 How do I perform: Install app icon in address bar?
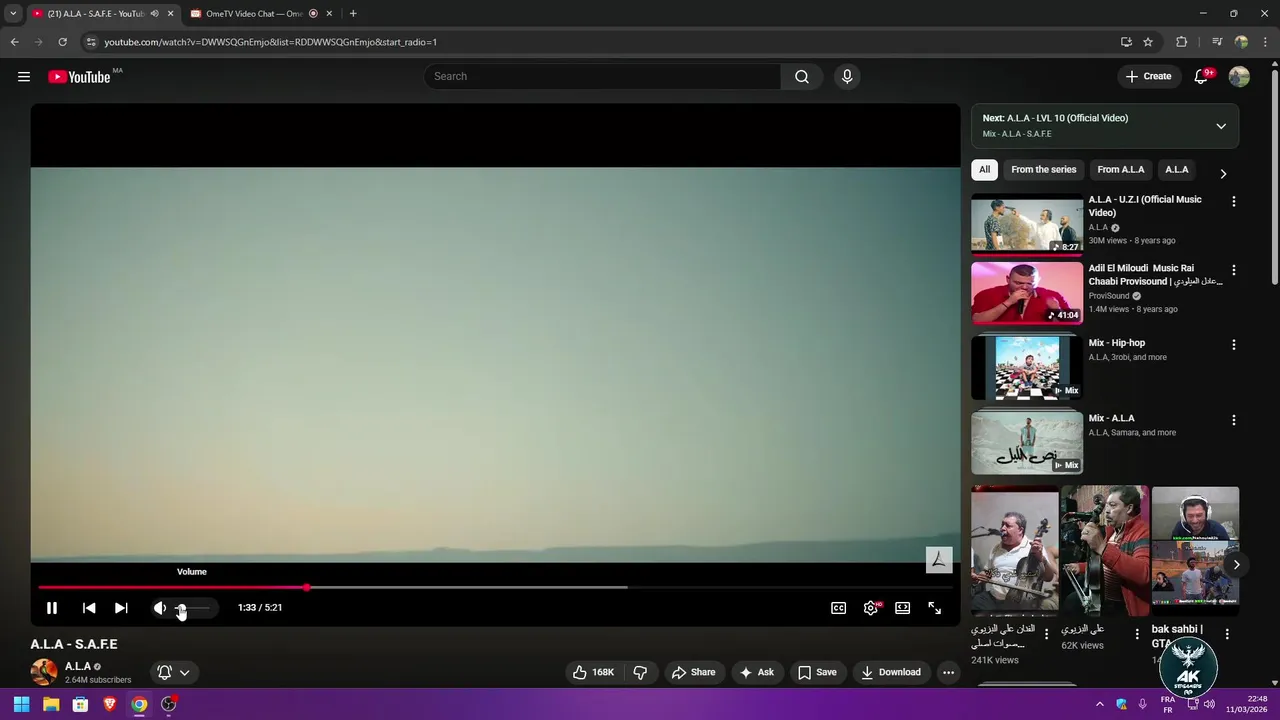pos(1126,42)
